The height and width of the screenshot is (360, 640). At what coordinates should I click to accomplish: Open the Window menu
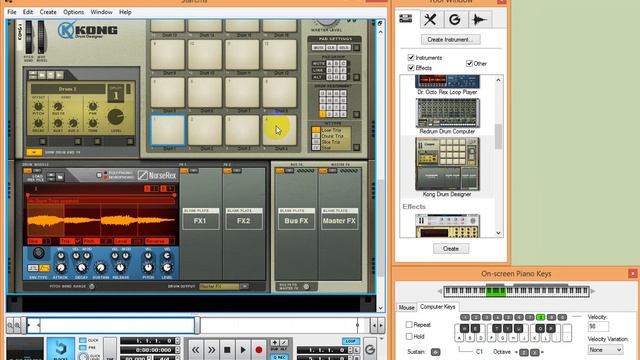click(x=101, y=12)
